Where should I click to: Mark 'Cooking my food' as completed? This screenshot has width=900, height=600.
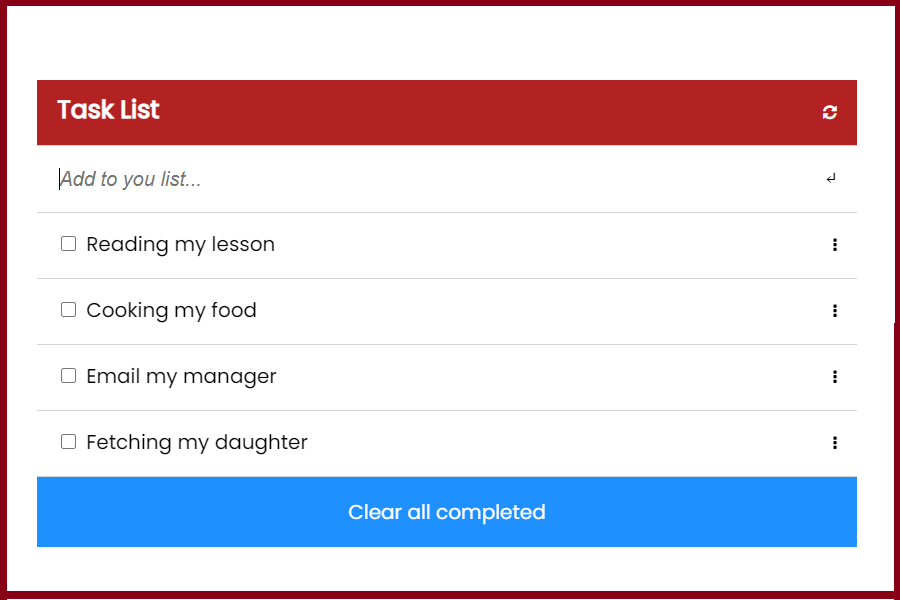point(68,310)
